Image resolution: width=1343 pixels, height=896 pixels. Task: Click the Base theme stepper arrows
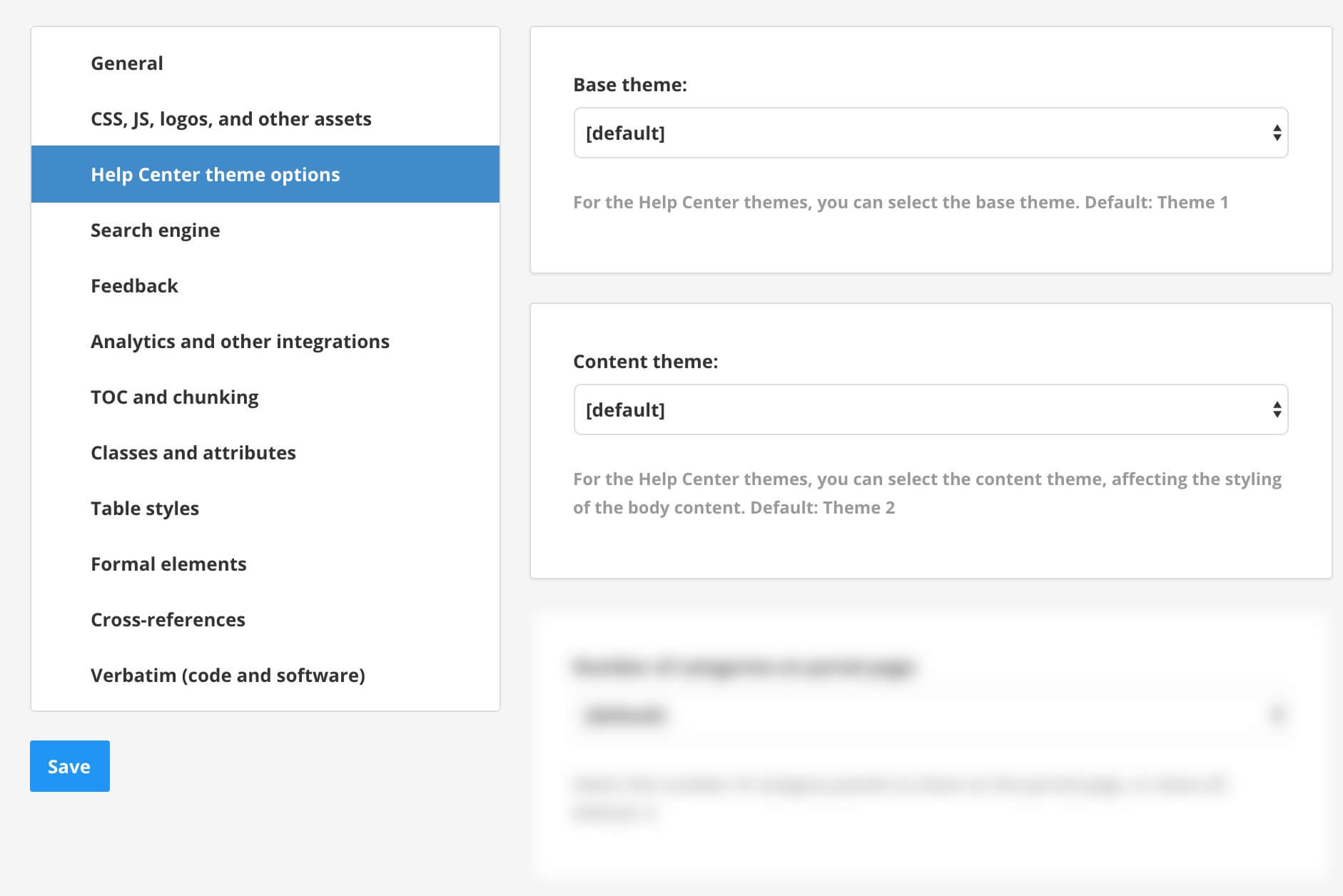pyautogui.click(x=1276, y=133)
